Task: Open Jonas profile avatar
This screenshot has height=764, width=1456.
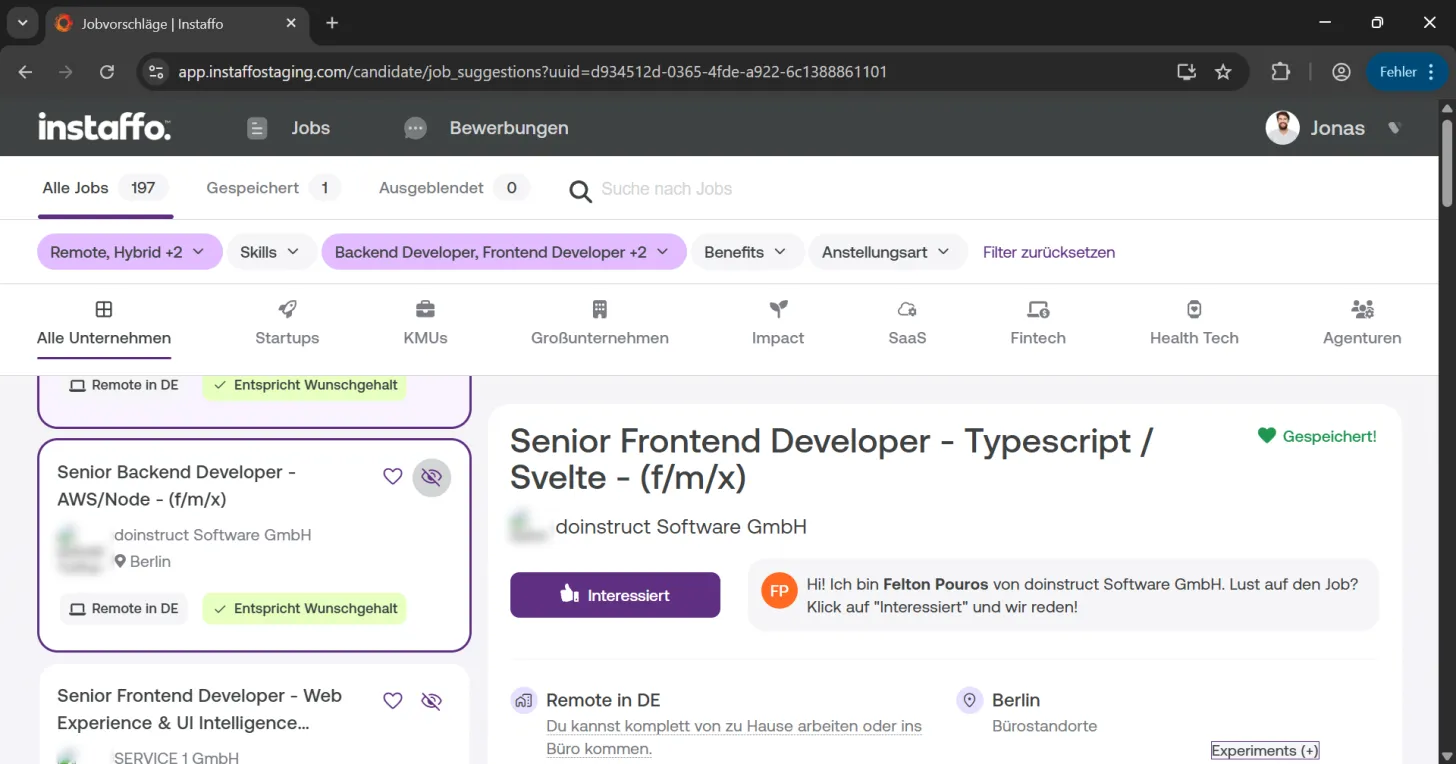Action: point(1282,128)
